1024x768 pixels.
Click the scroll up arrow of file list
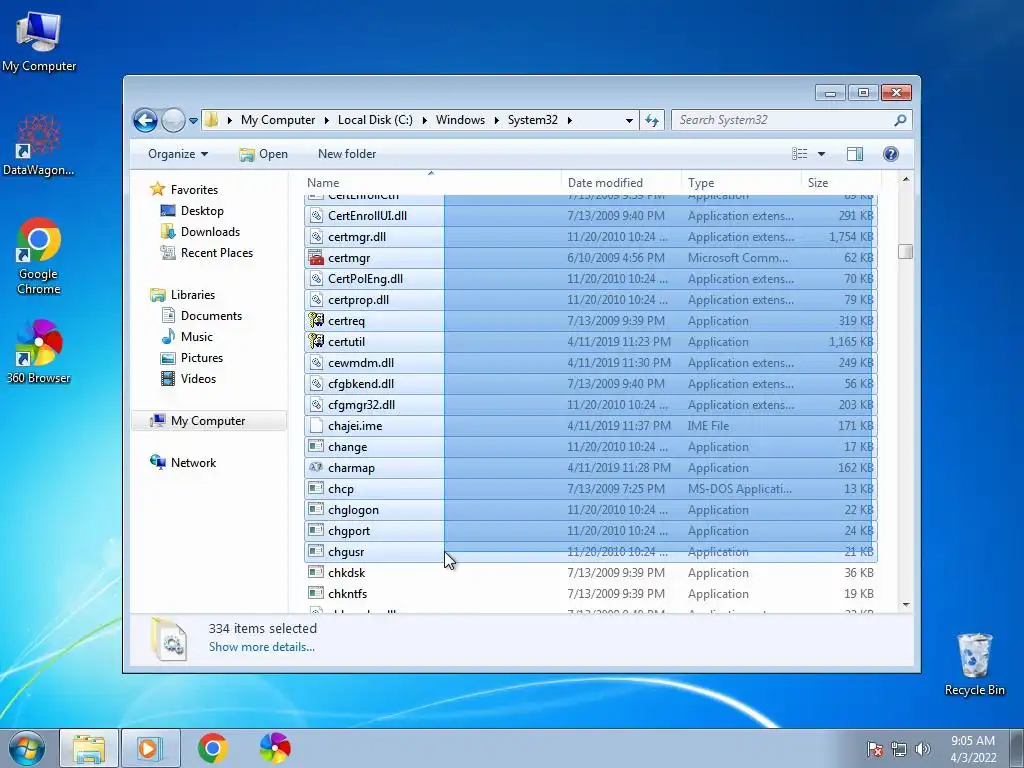coord(906,179)
